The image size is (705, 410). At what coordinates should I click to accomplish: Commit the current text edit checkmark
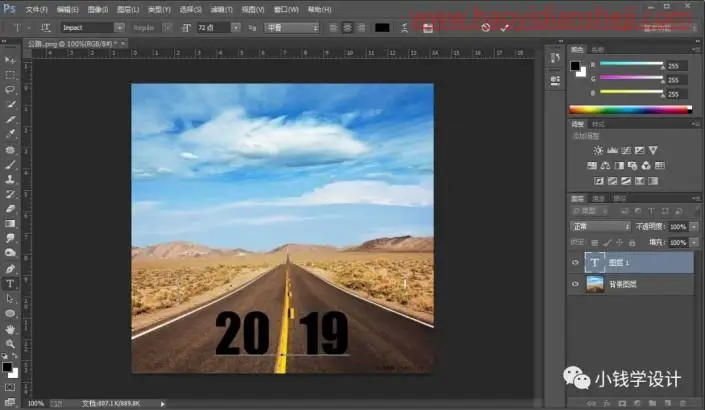click(x=504, y=28)
